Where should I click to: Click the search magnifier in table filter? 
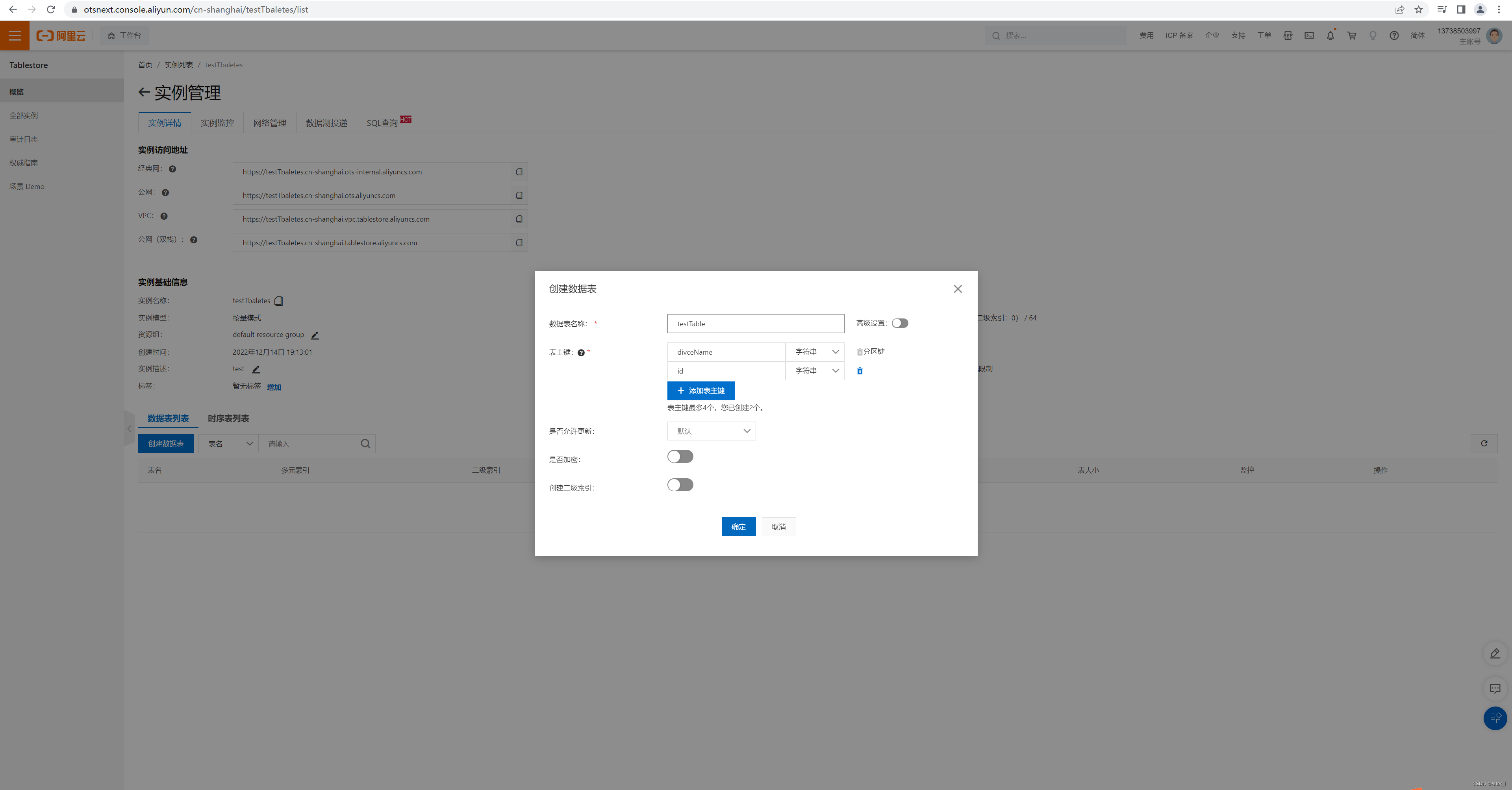pos(365,444)
